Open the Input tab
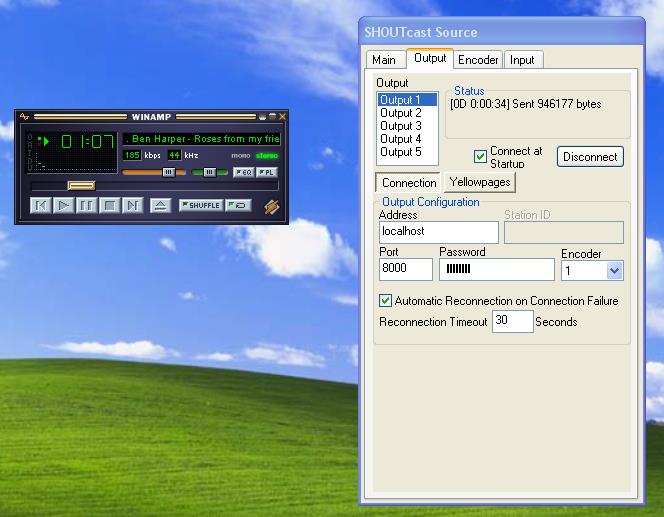The image size is (664, 517). pyautogui.click(x=522, y=60)
